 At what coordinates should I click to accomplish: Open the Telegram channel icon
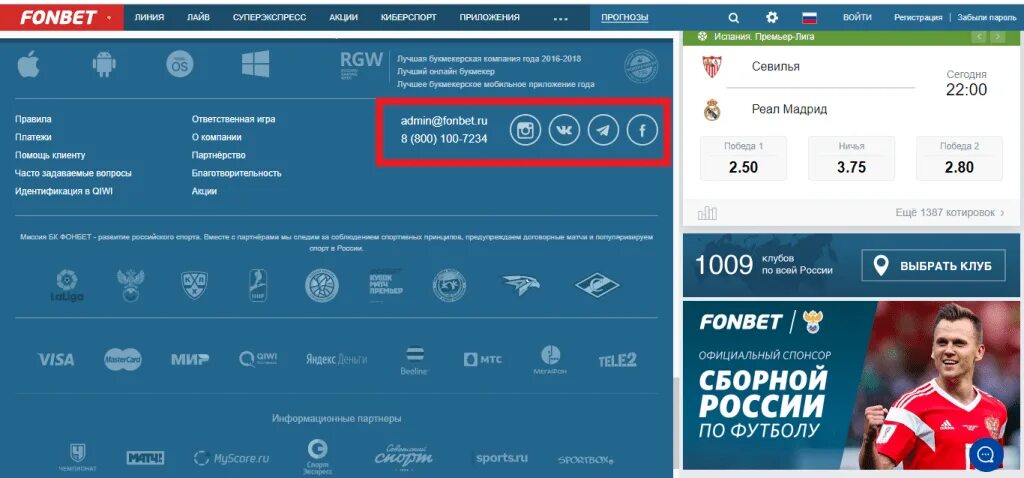[x=603, y=131]
